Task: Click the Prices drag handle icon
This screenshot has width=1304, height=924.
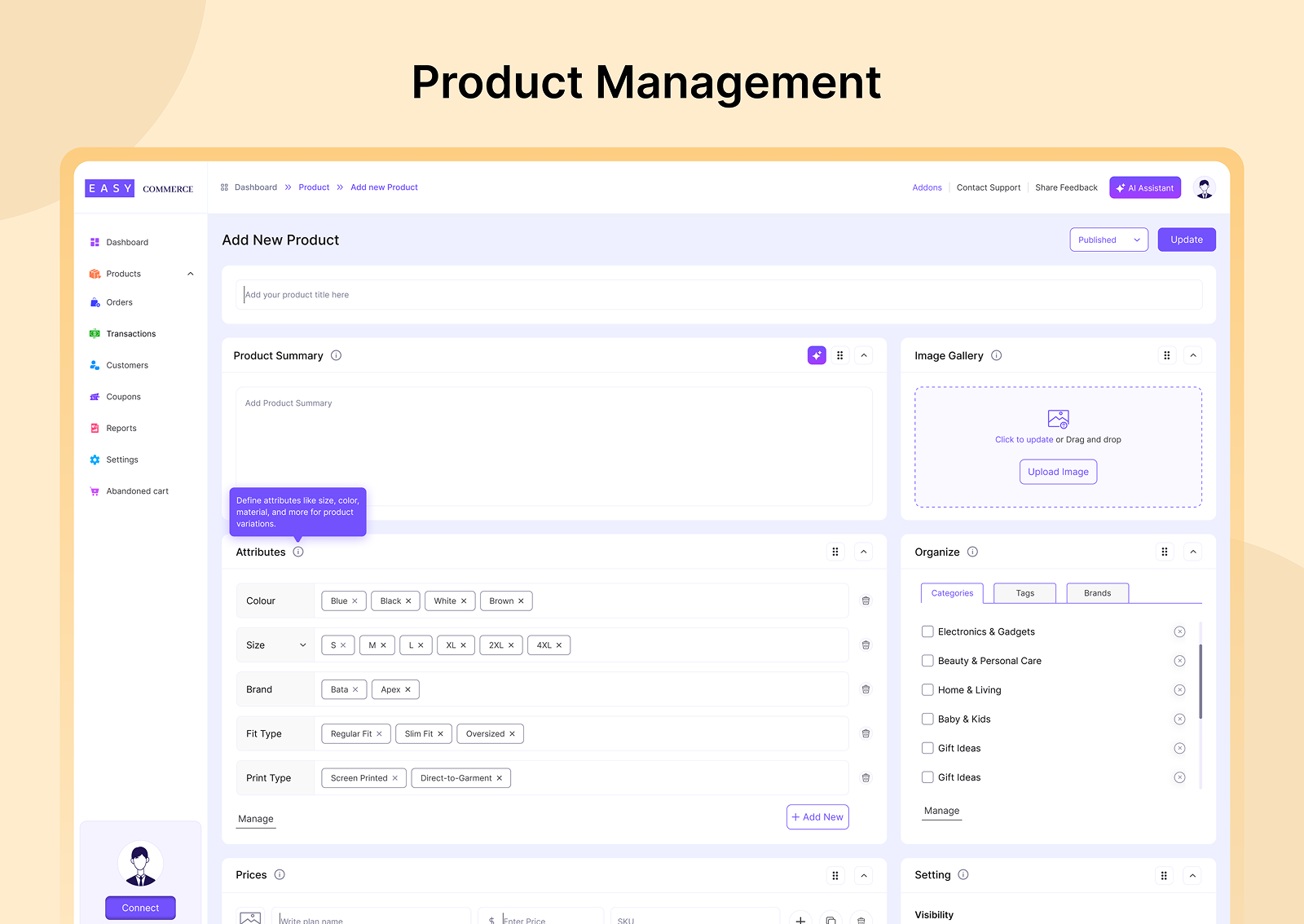Action: tap(835, 875)
